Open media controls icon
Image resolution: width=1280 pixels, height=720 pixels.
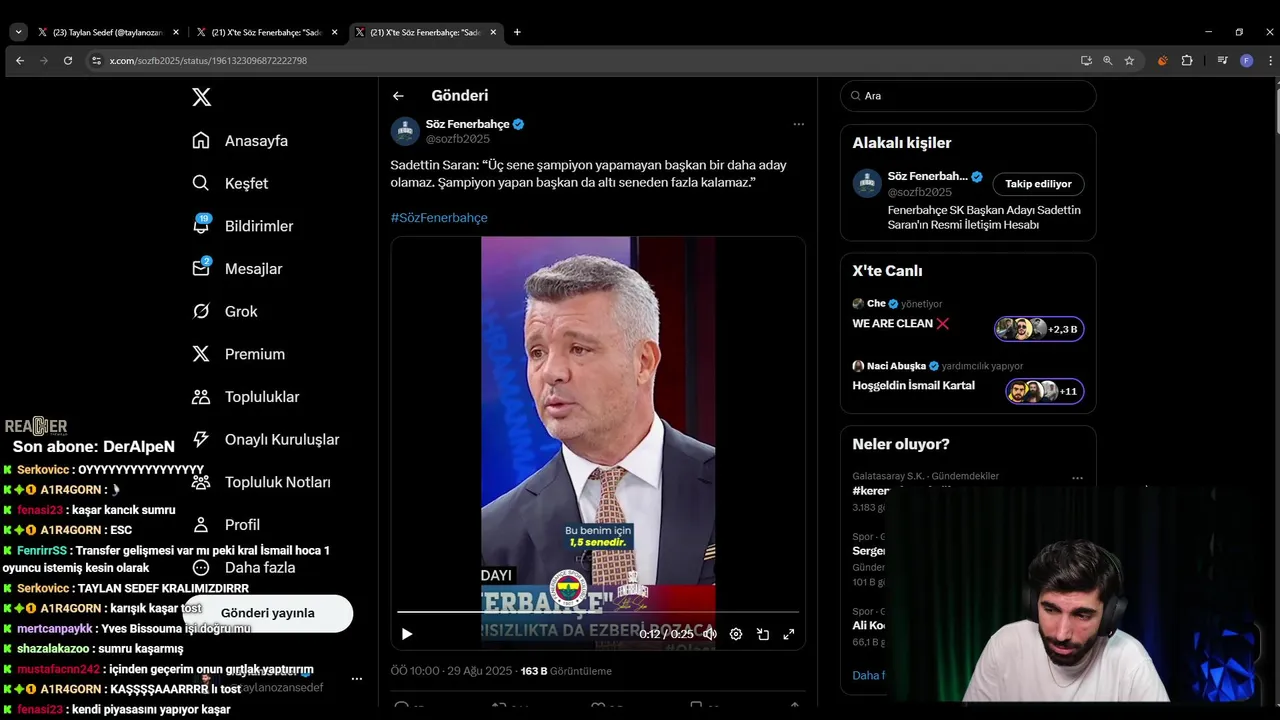(x=1222, y=61)
